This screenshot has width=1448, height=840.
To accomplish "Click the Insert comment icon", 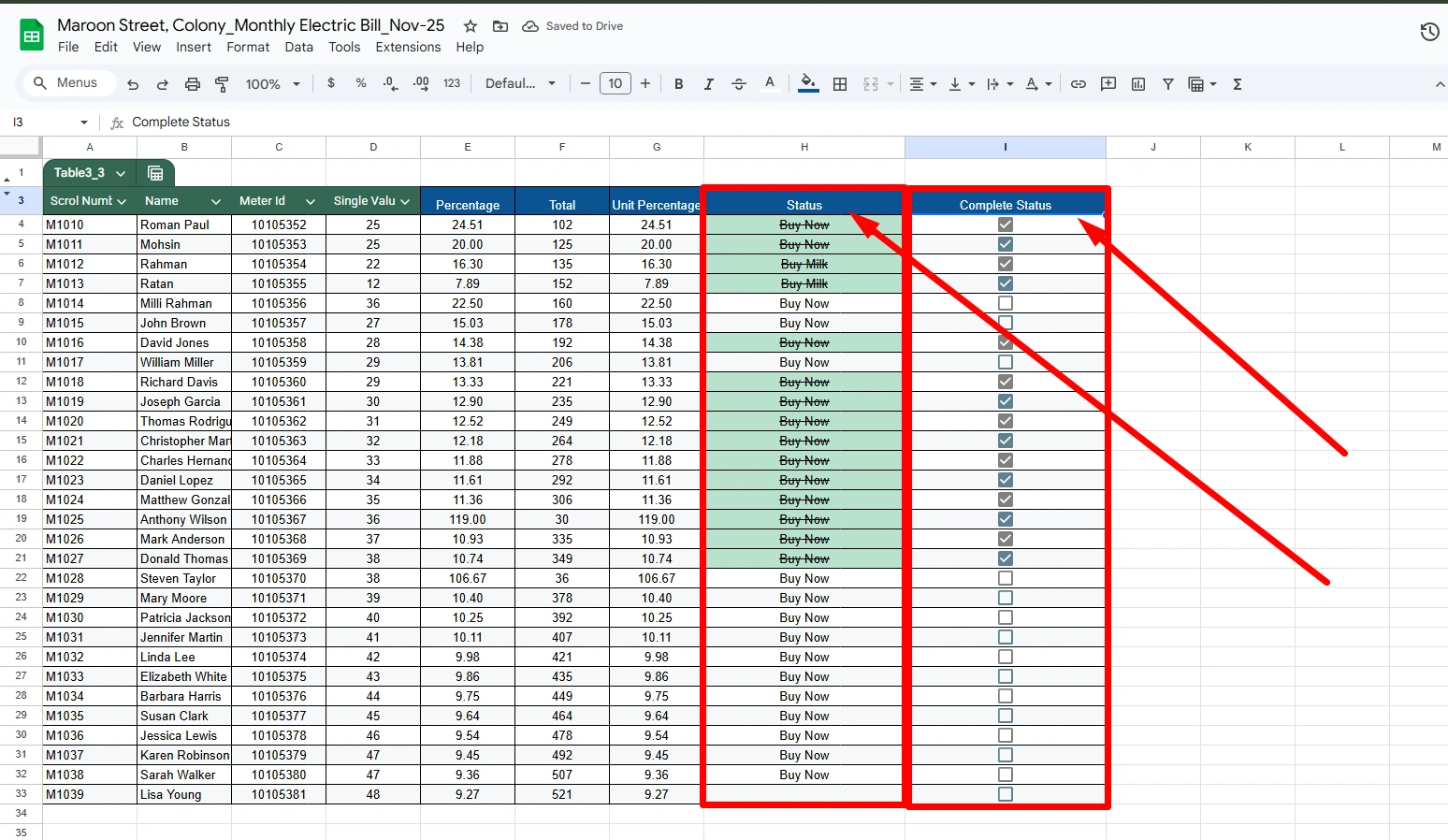I will [x=1108, y=83].
